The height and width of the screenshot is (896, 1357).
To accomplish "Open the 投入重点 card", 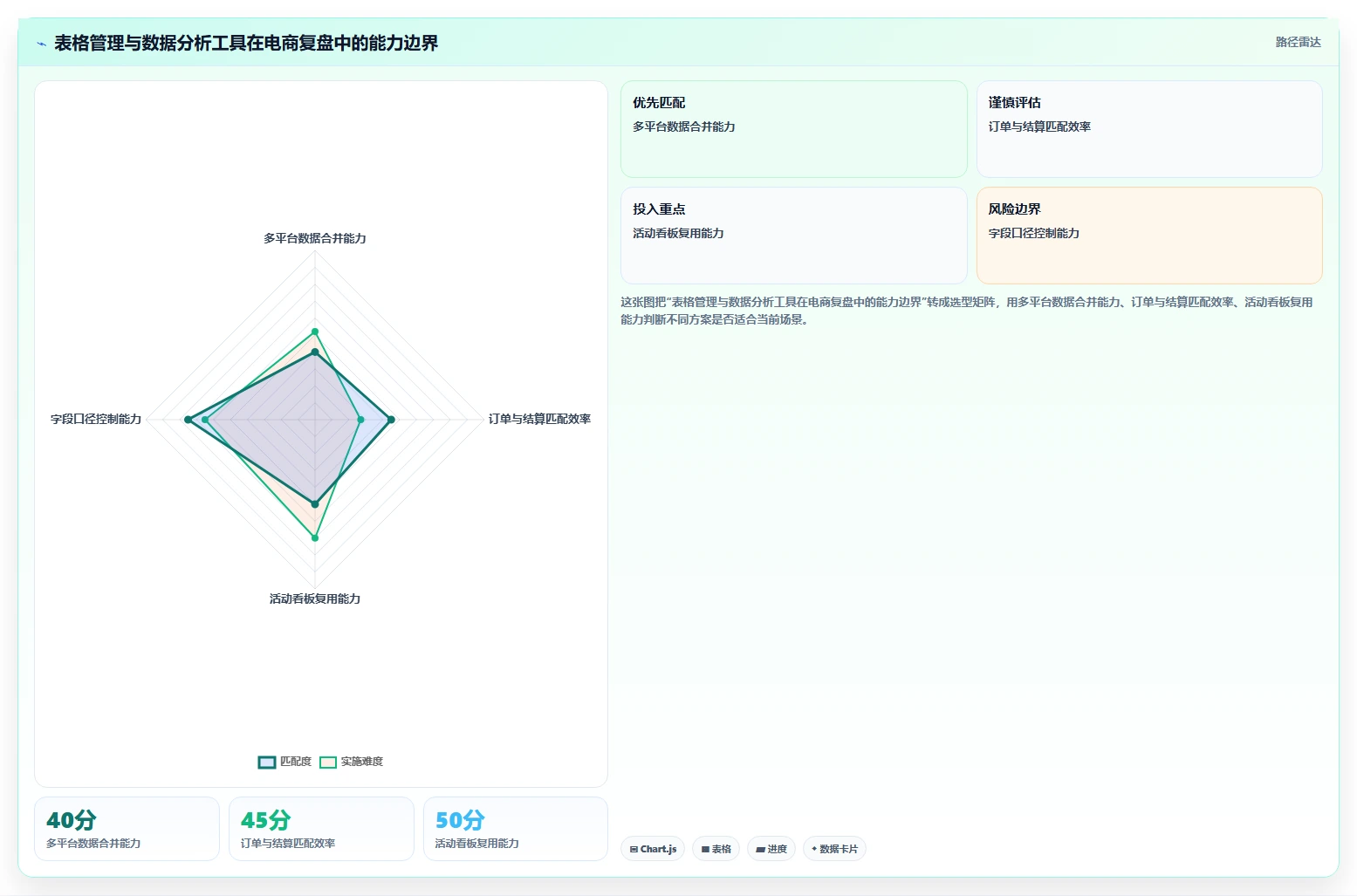I will (x=793, y=236).
